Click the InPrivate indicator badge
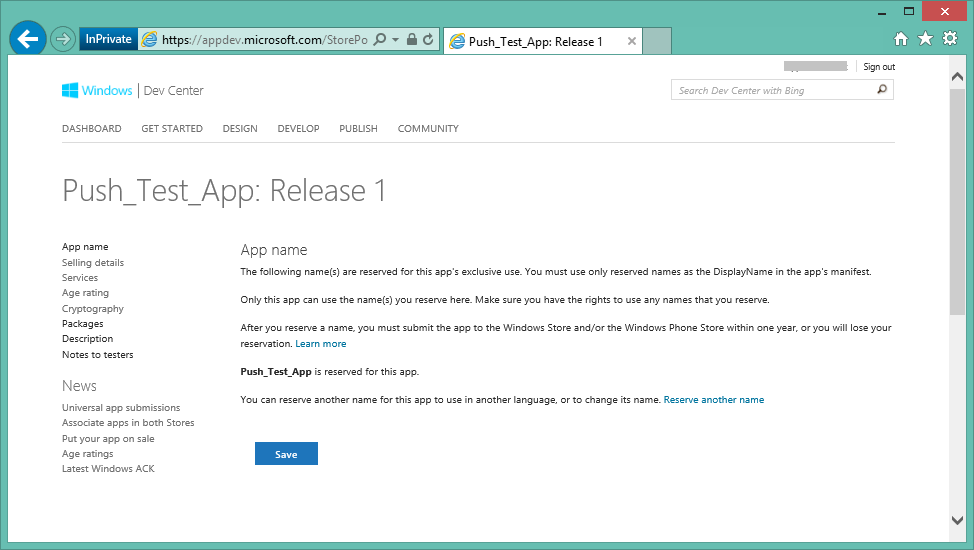Viewport: 974px width, 550px height. [109, 39]
